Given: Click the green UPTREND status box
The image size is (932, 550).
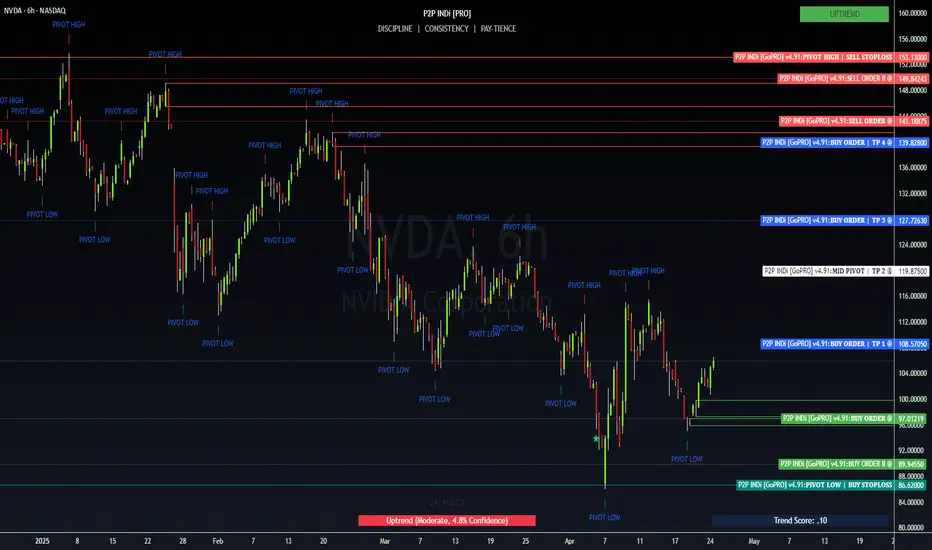Looking at the screenshot, I should pyautogui.click(x=844, y=14).
